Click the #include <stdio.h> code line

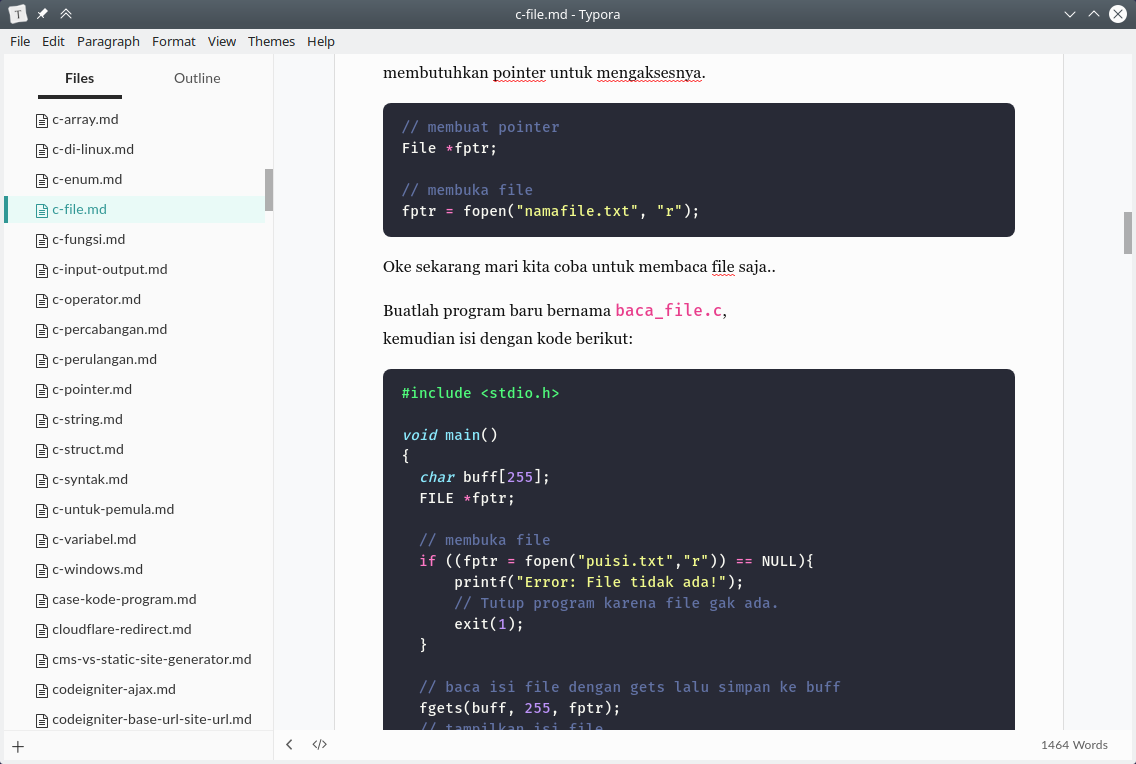480,393
